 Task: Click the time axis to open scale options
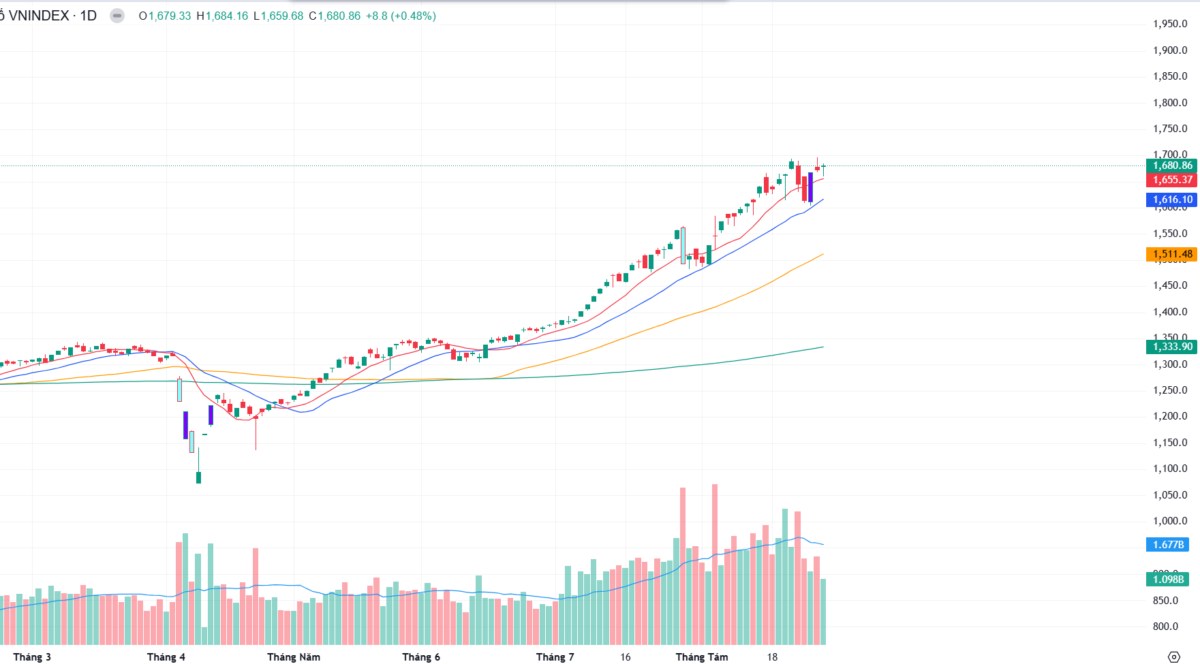coord(500,656)
